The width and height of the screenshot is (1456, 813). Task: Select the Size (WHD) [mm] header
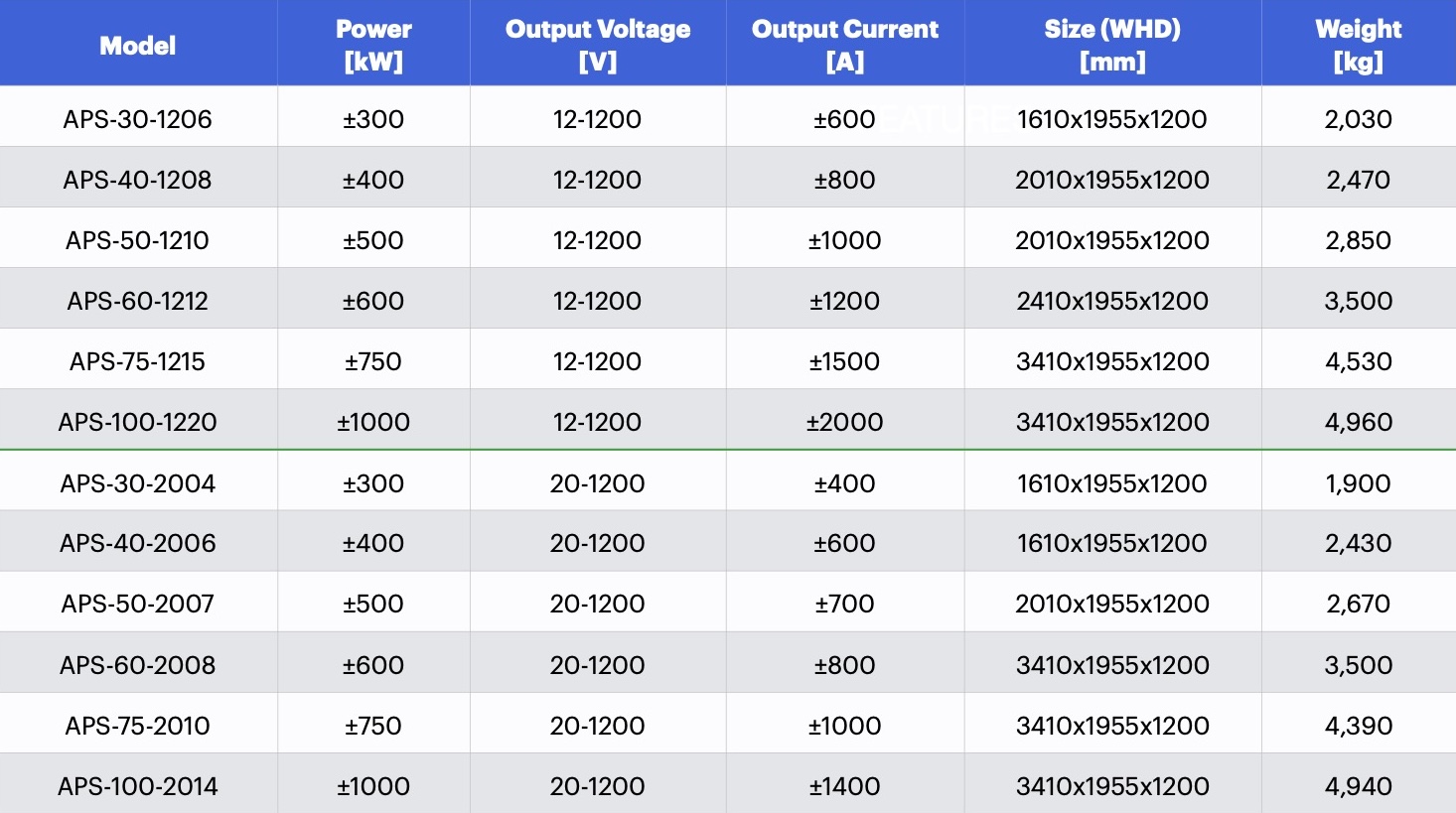[1112, 46]
